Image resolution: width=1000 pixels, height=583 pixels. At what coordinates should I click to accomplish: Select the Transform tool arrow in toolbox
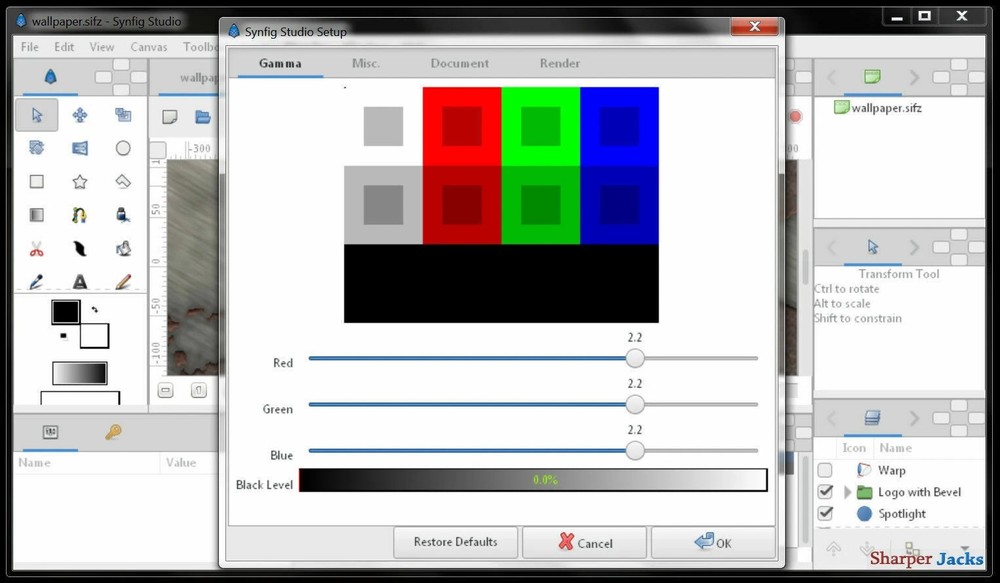point(37,115)
